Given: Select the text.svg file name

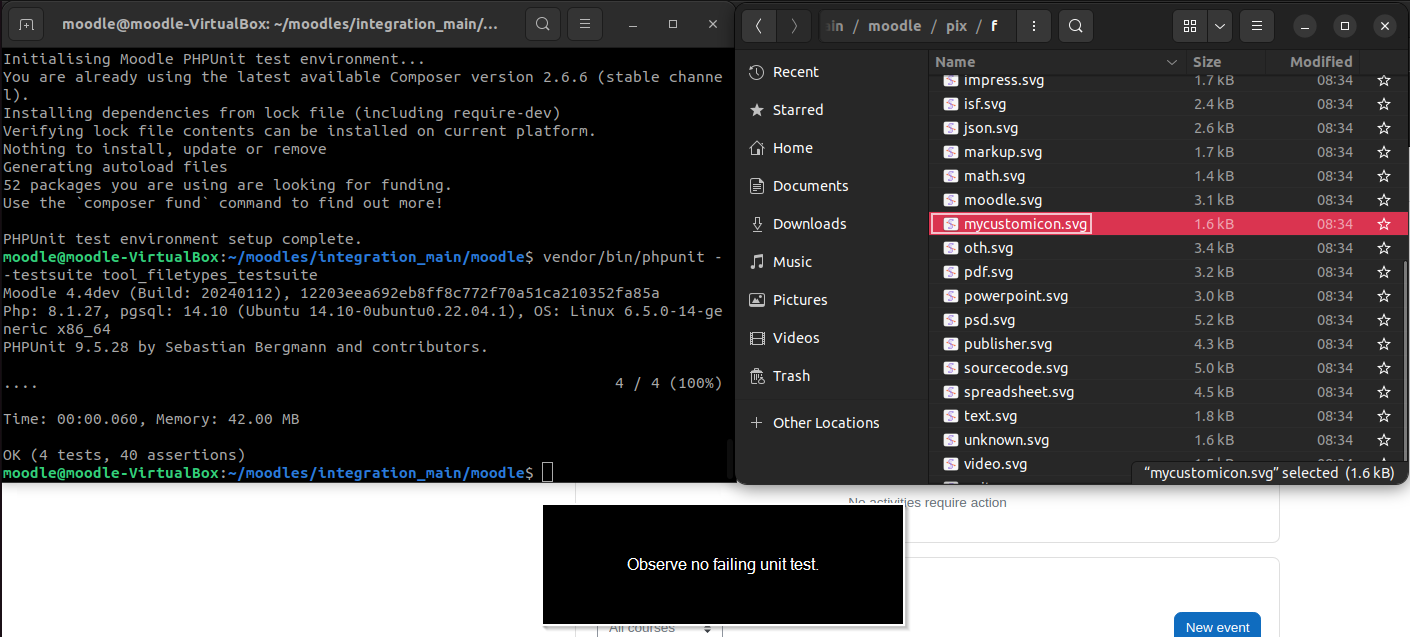Looking at the screenshot, I should 990,416.
